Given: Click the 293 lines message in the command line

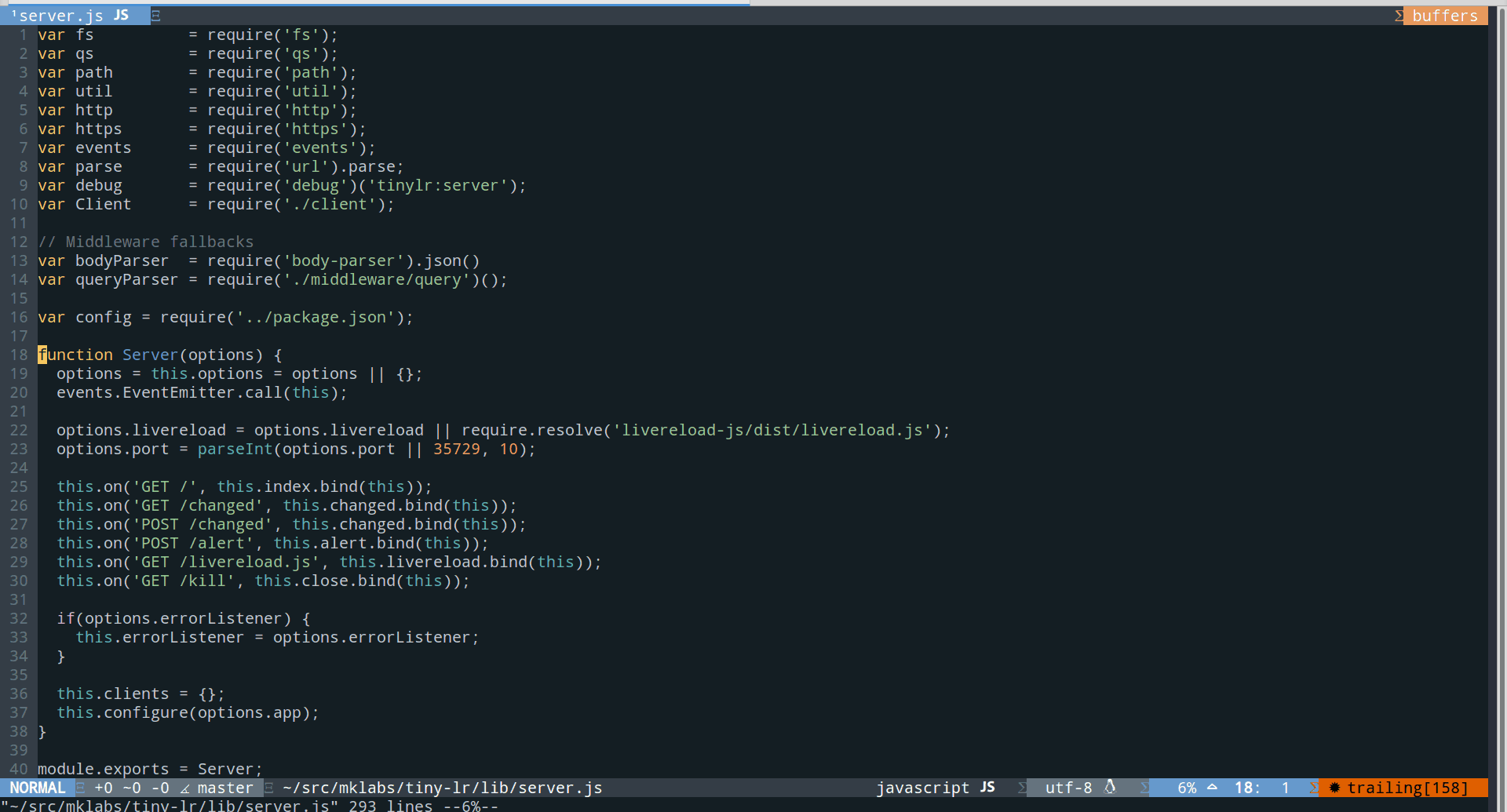Looking at the screenshot, I should coord(391,806).
